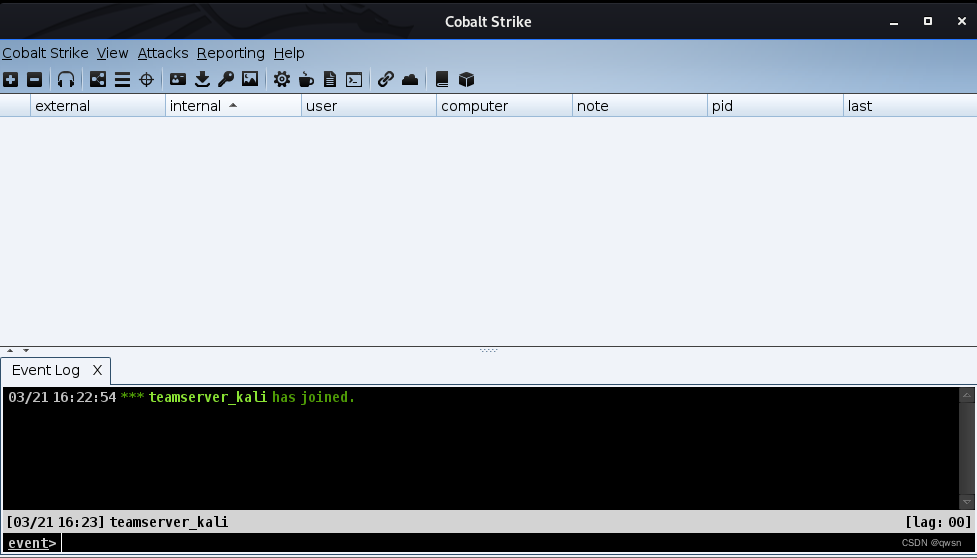The width and height of the screenshot is (977, 558).
Task: Click event log scrollbar up arrow
Action: tap(966, 395)
